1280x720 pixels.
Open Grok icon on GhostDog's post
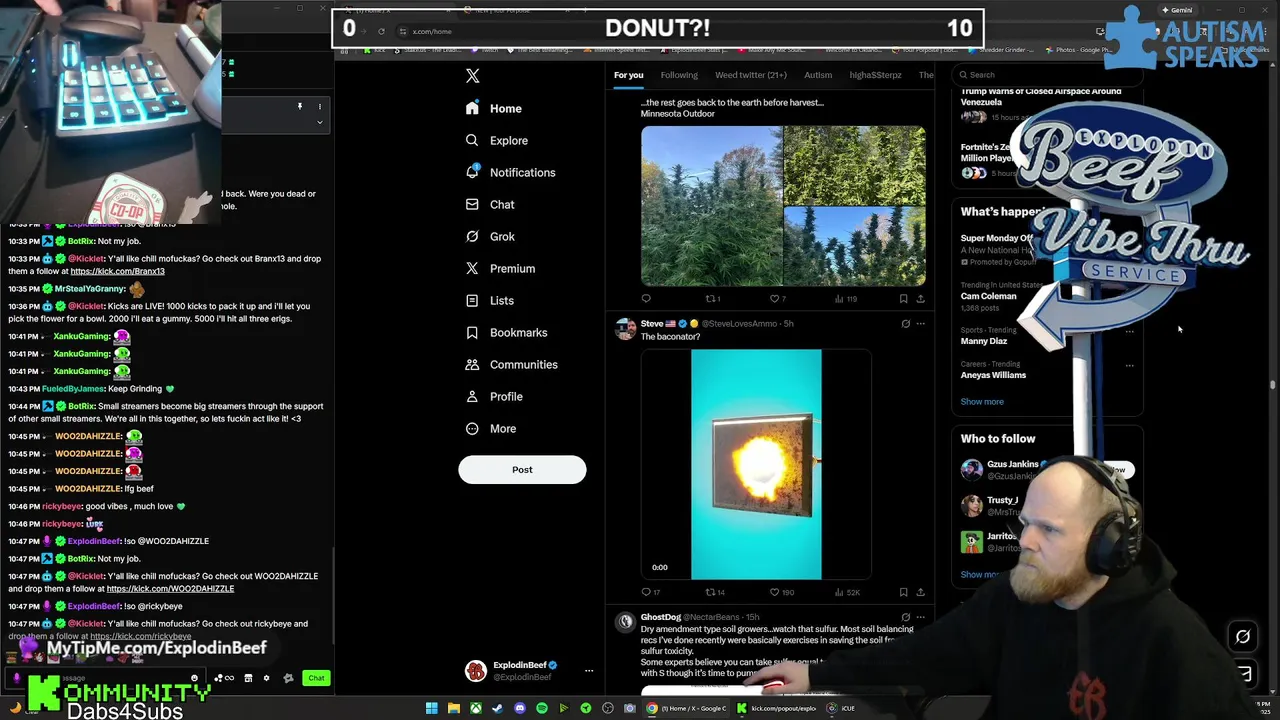(x=906, y=617)
